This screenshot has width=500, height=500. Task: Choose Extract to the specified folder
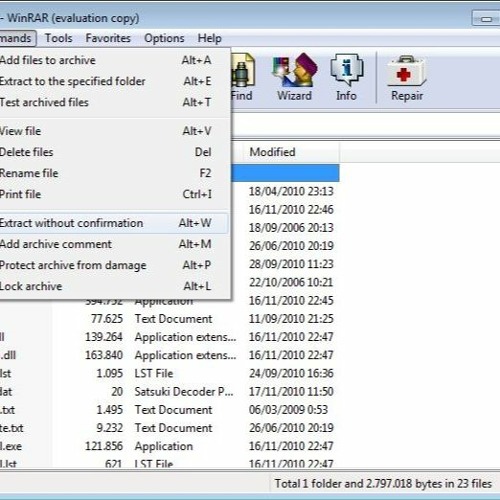pos(113,81)
